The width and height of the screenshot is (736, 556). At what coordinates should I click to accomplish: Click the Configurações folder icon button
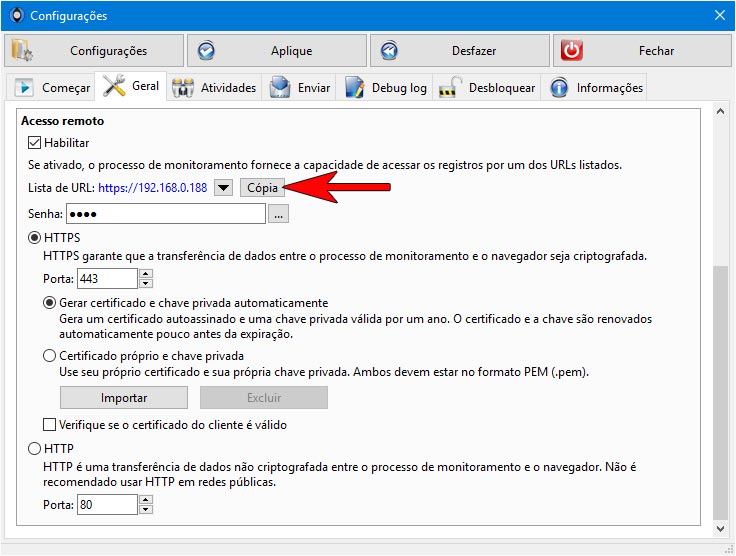(x=22, y=50)
